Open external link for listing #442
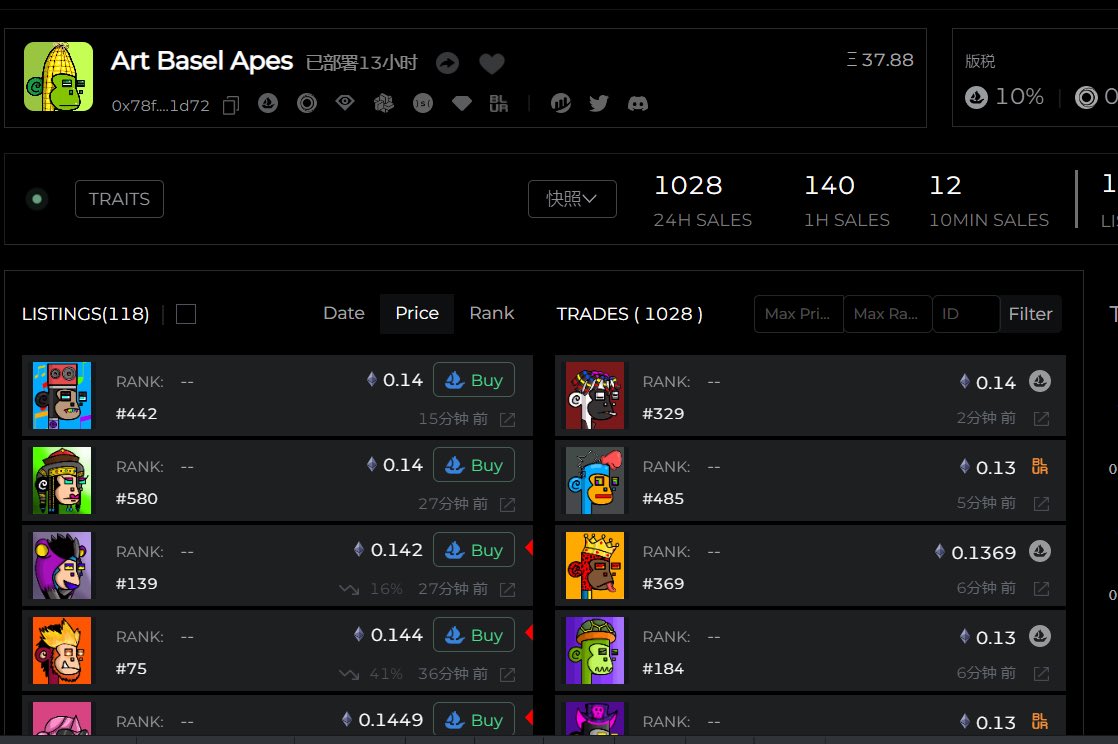 click(x=508, y=419)
